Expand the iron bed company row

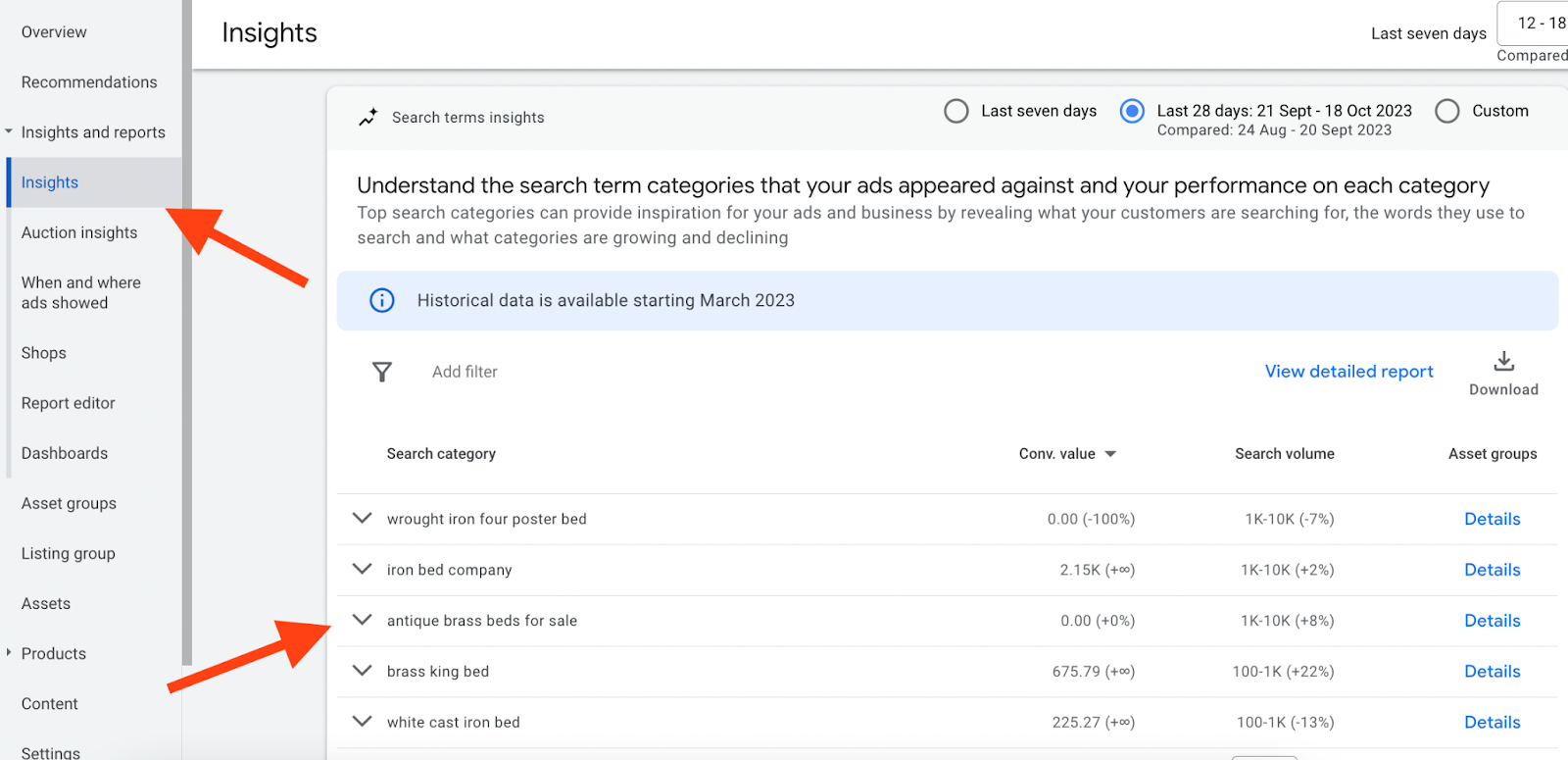click(363, 570)
